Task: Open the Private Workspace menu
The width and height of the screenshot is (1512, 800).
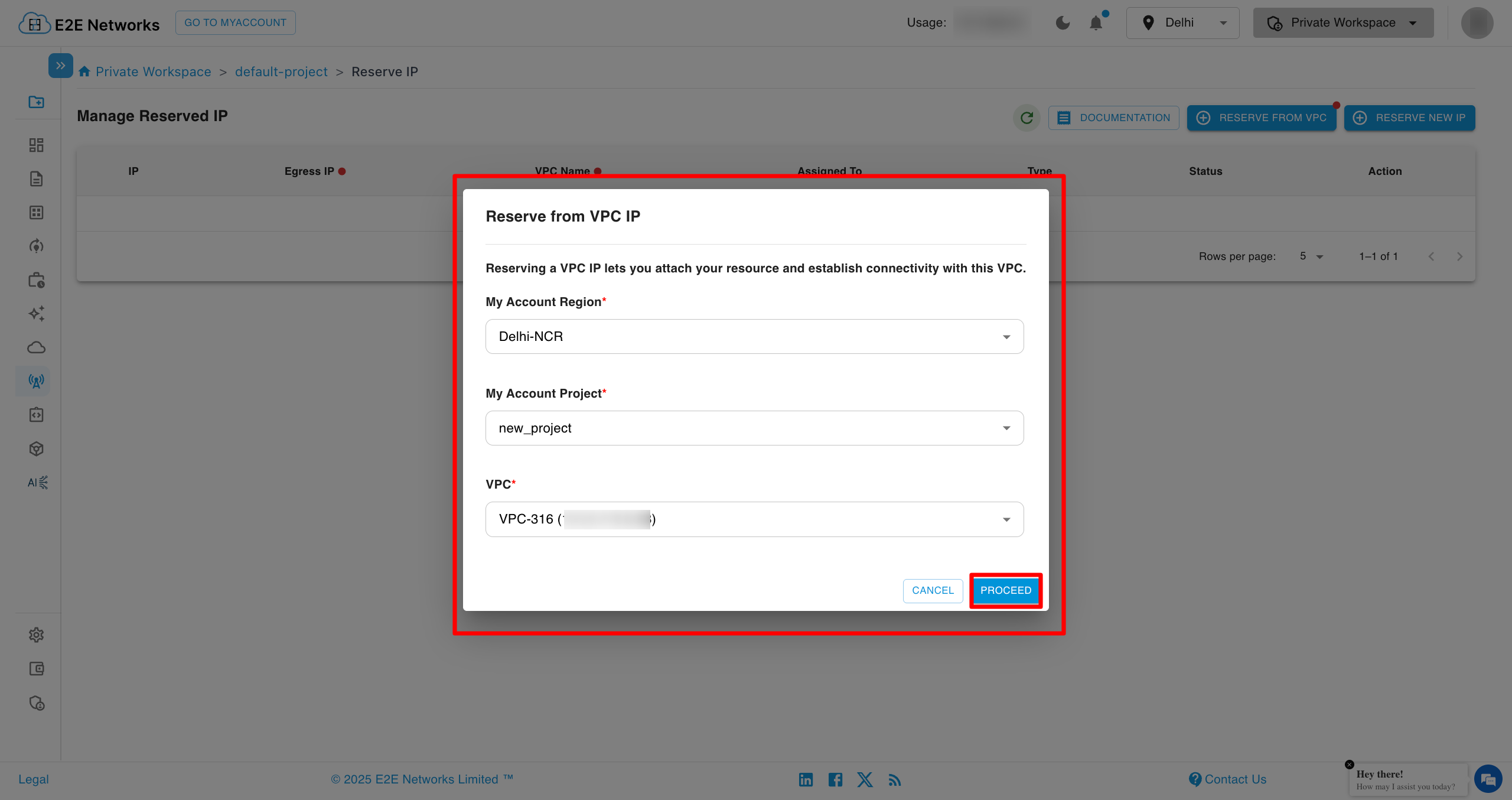Action: pos(1342,22)
